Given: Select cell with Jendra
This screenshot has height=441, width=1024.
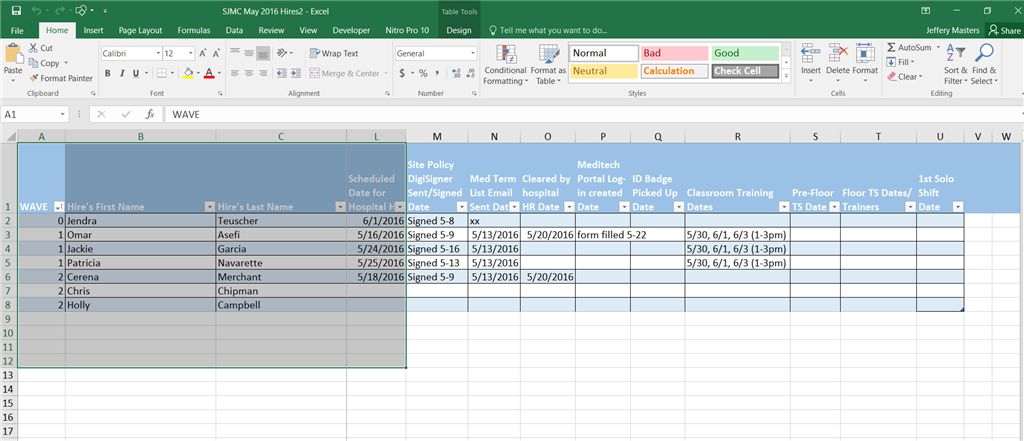Looking at the screenshot, I should click(x=140, y=221).
